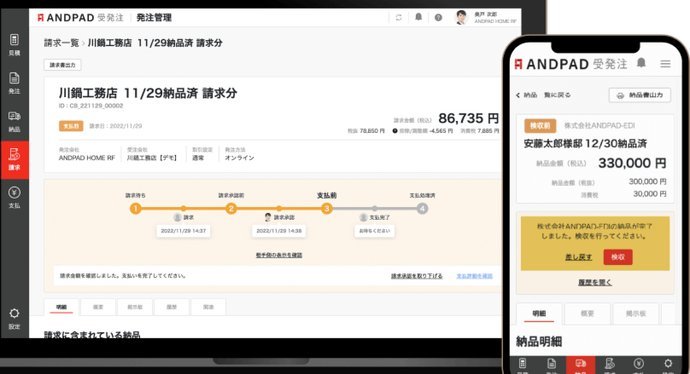Tap the back to 納品 list link on phone
Screen dimensions: 690x374
[543, 95]
